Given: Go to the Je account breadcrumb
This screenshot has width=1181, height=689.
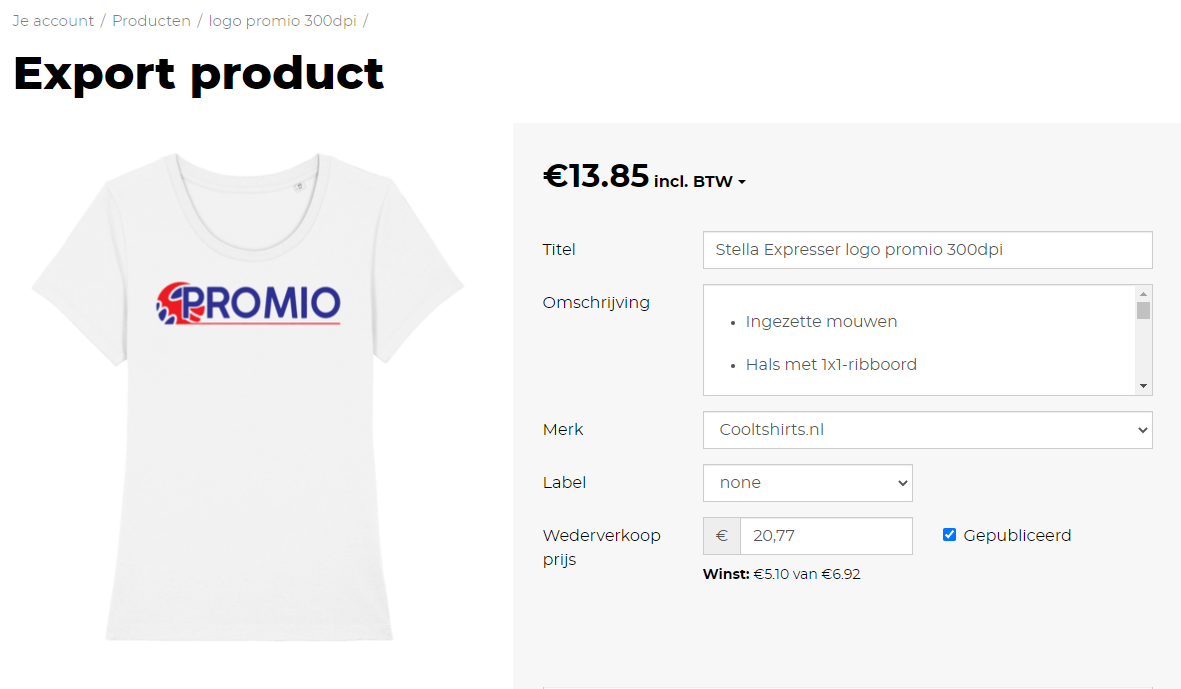Looking at the screenshot, I should [x=53, y=21].
